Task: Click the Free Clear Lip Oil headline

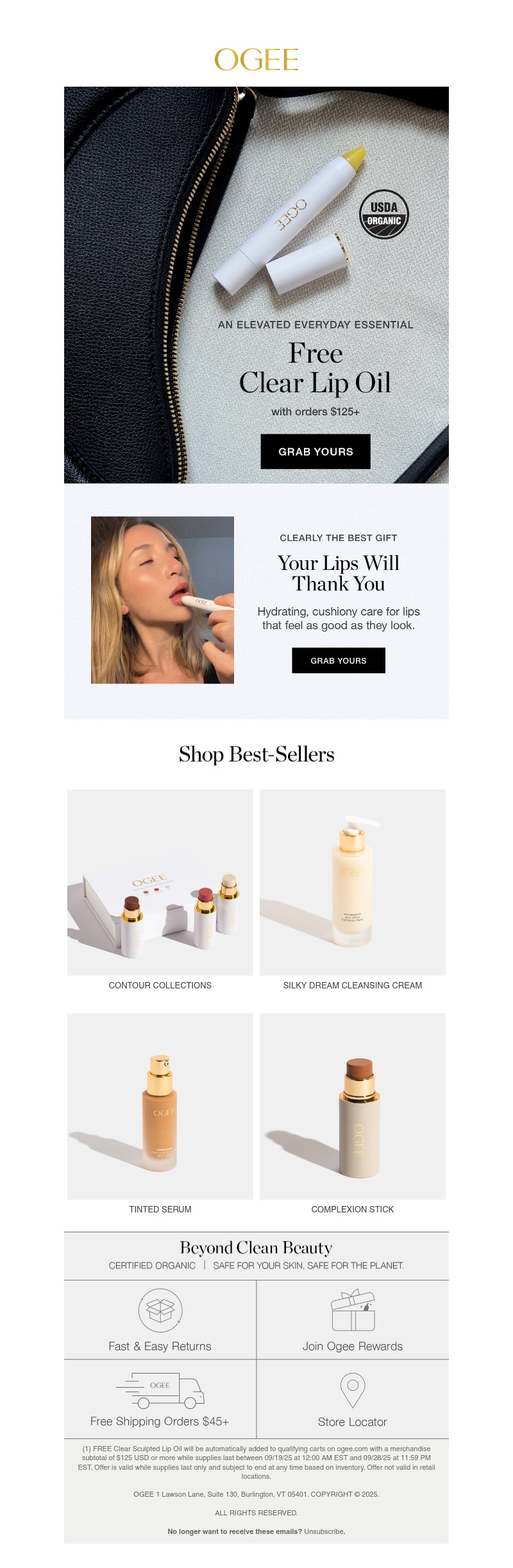Action: [x=315, y=368]
